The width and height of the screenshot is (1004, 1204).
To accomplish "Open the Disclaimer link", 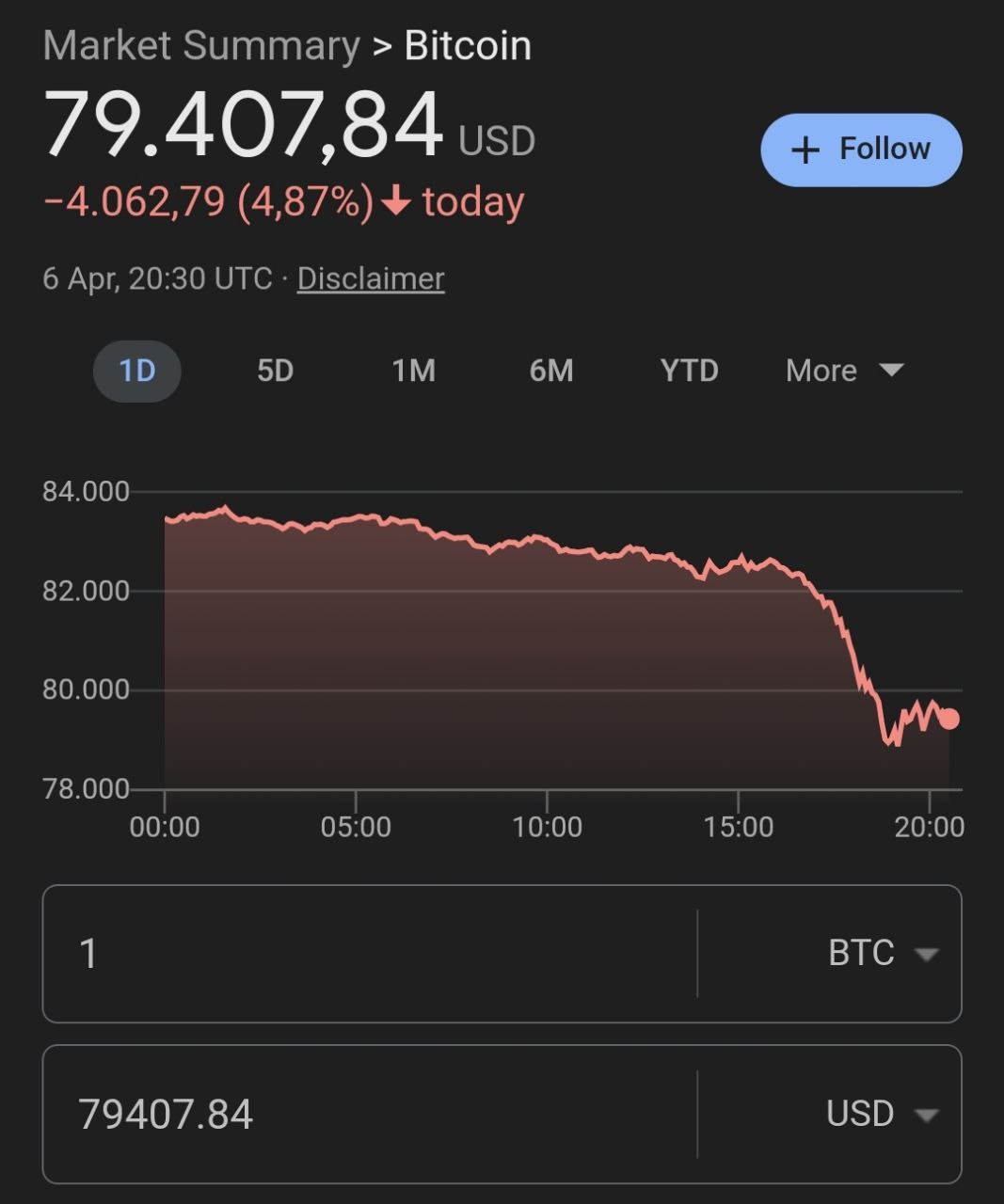I will [371, 278].
